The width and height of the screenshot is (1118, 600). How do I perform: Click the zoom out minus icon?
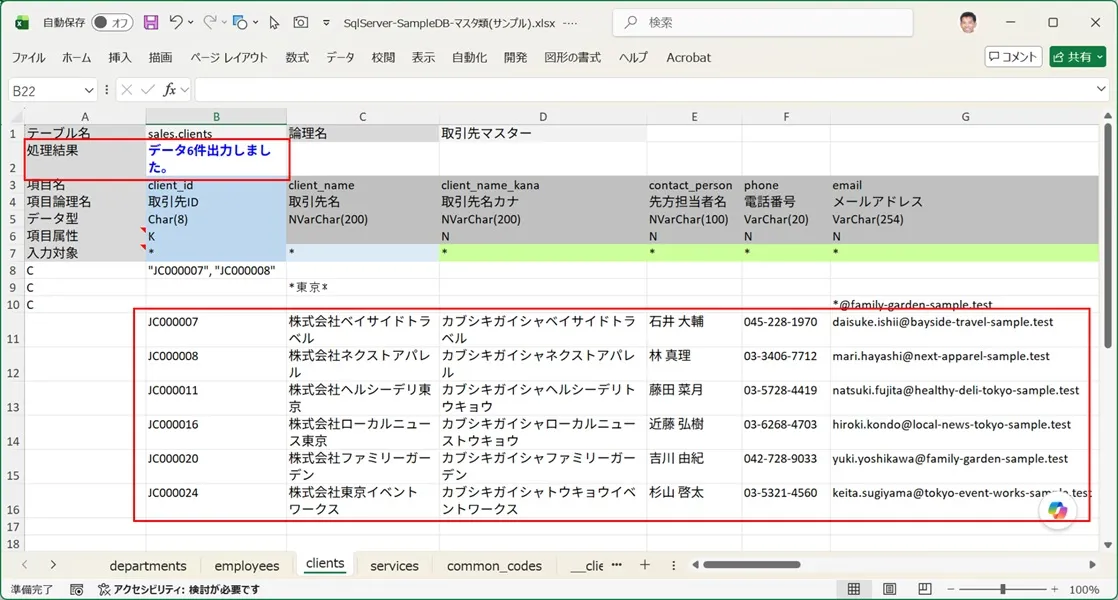coord(950,589)
